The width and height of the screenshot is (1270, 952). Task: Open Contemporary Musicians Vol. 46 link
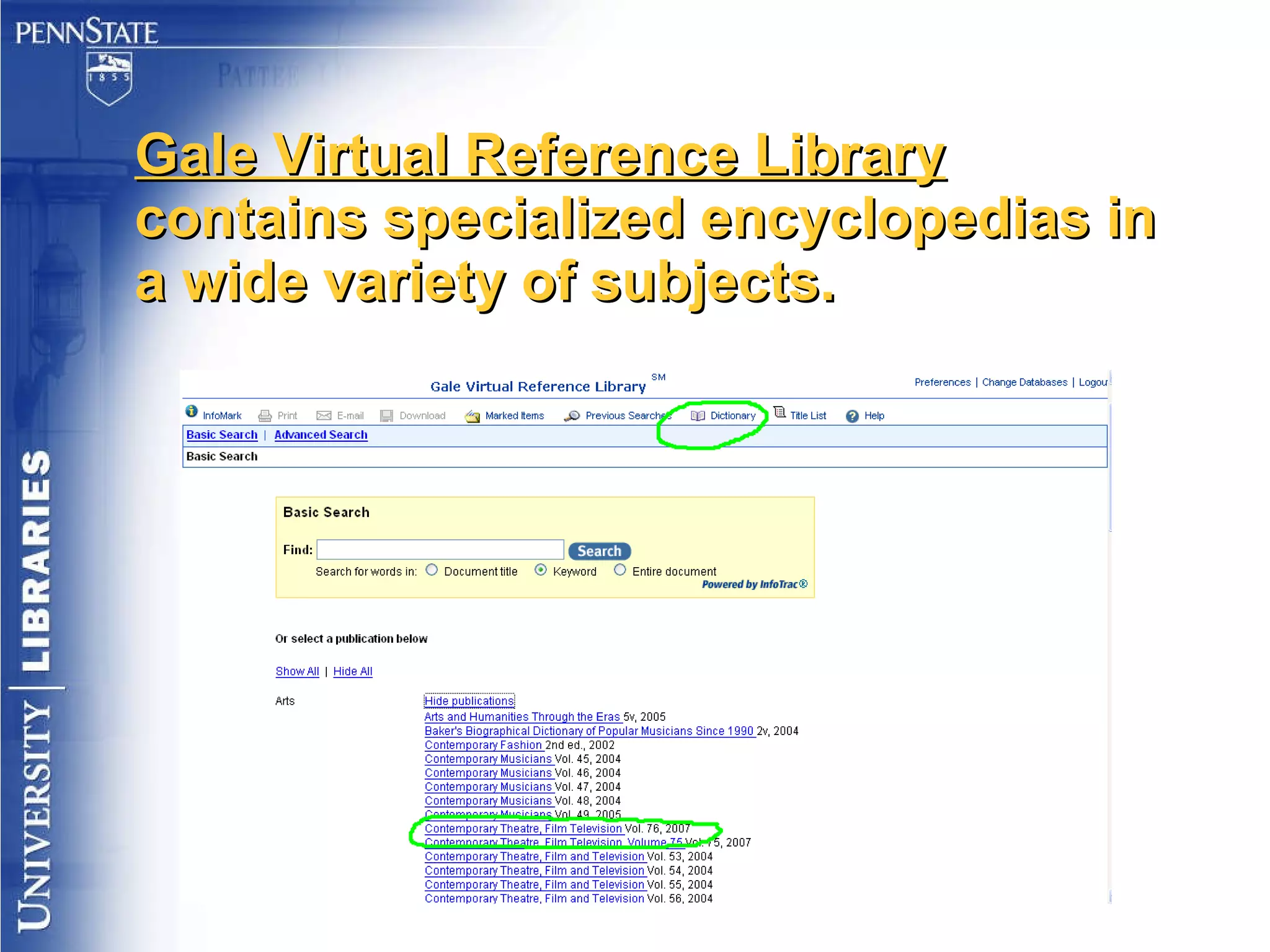coord(489,773)
